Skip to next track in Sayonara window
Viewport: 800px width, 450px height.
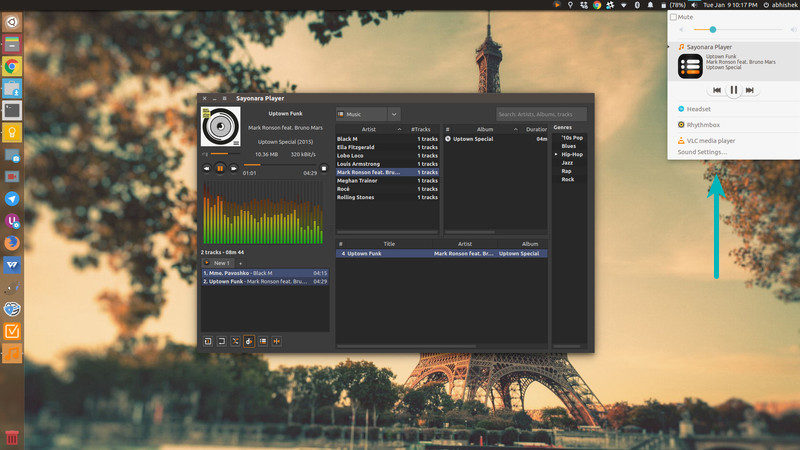(x=234, y=168)
